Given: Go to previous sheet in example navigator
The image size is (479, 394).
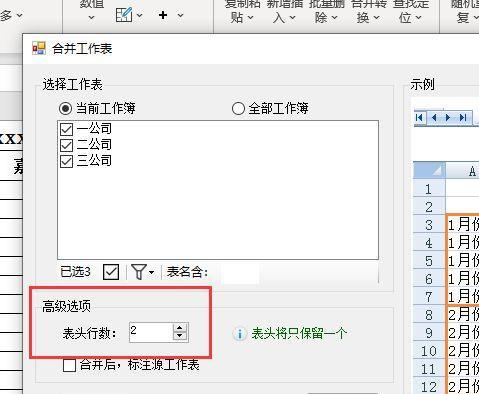Looking at the screenshot, I should 434,118.
